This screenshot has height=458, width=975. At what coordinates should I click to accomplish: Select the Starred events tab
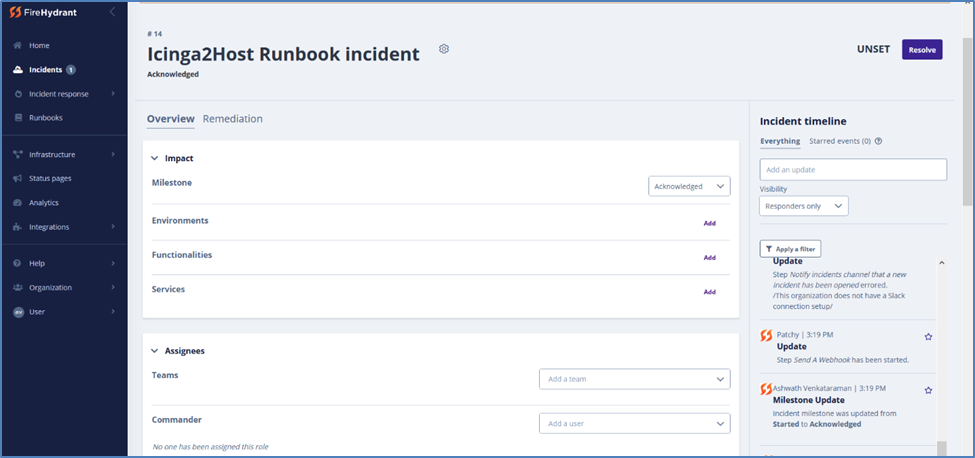coord(839,141)
